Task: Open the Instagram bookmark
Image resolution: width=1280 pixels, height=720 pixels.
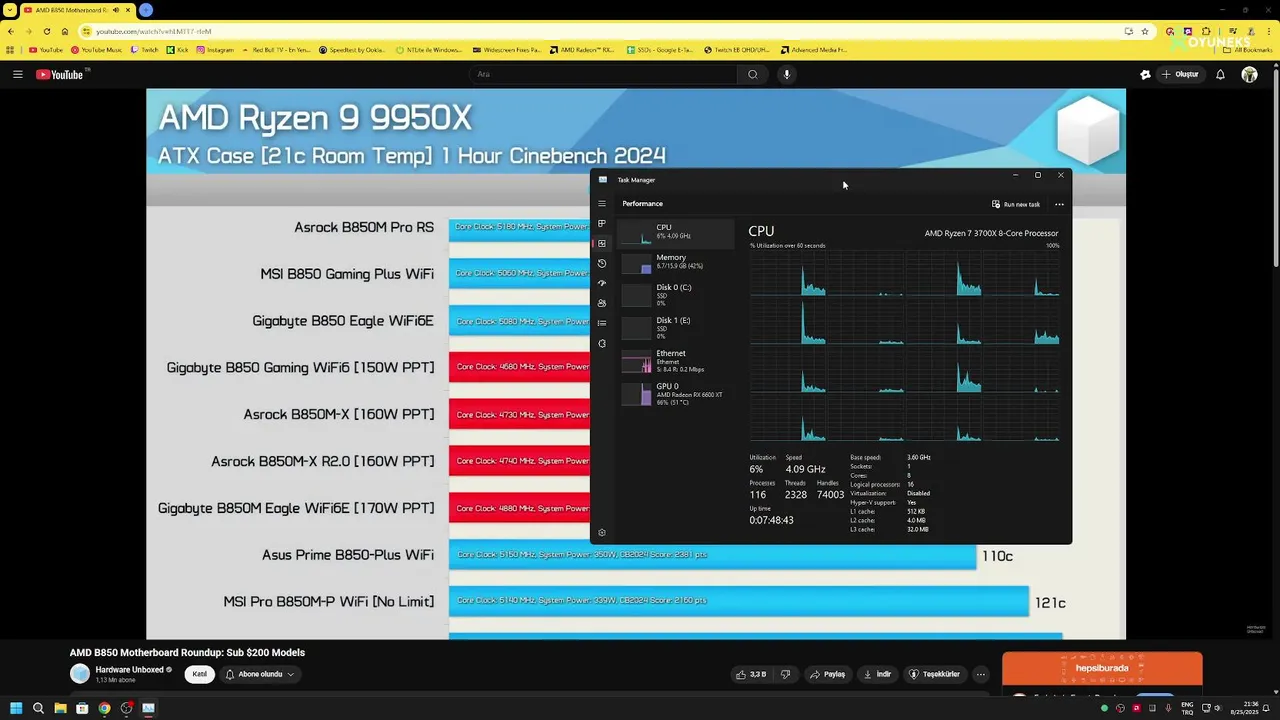Action: point(215,50)
